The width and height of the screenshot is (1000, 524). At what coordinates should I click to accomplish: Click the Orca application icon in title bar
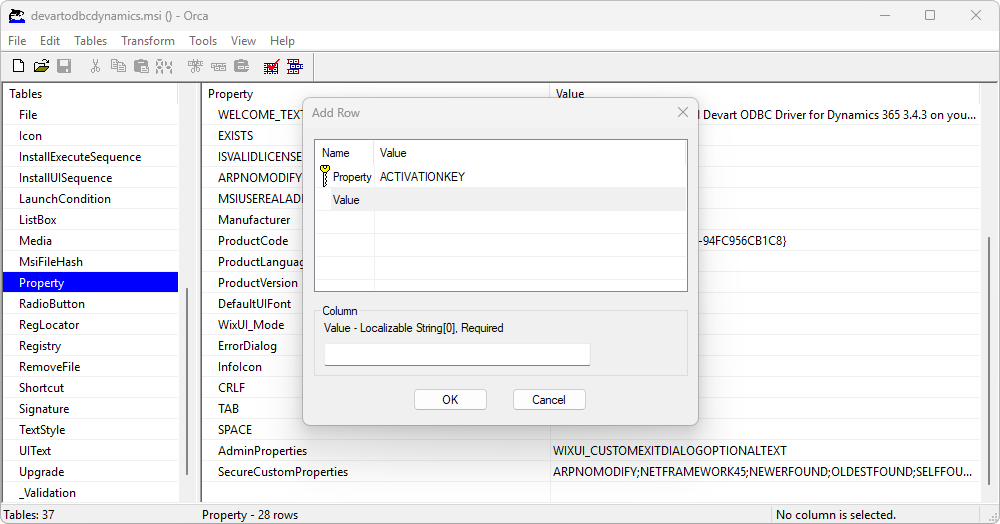click(x=17, y=16)
